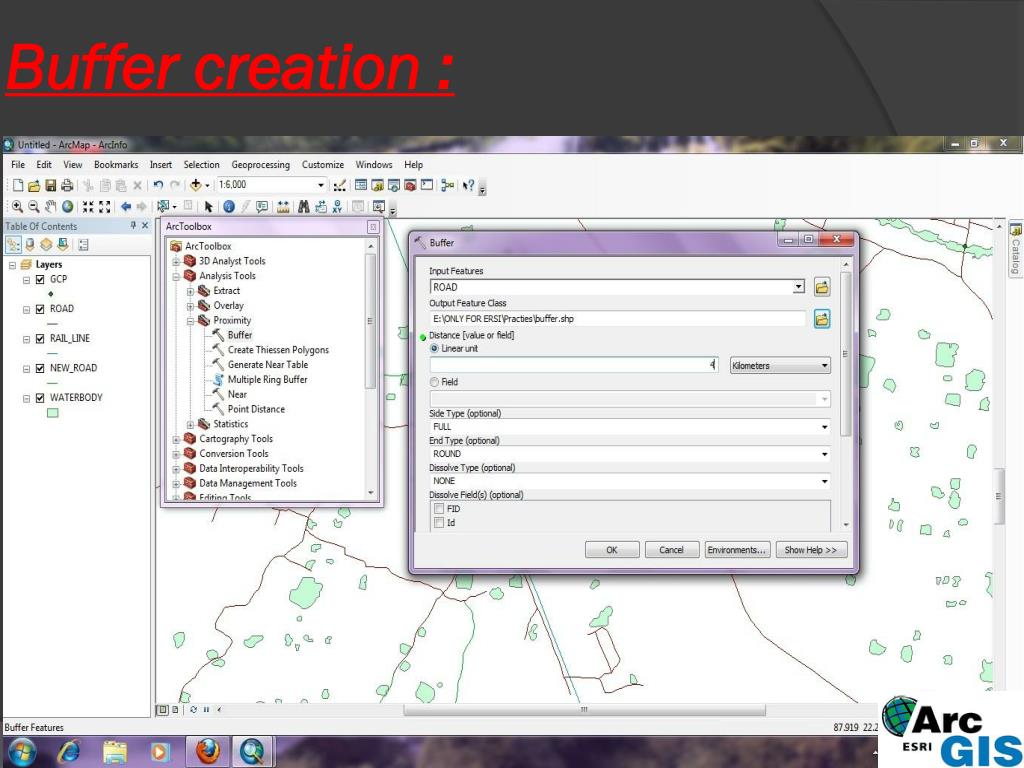Select the Identify tool

click(x=229, y=207)
